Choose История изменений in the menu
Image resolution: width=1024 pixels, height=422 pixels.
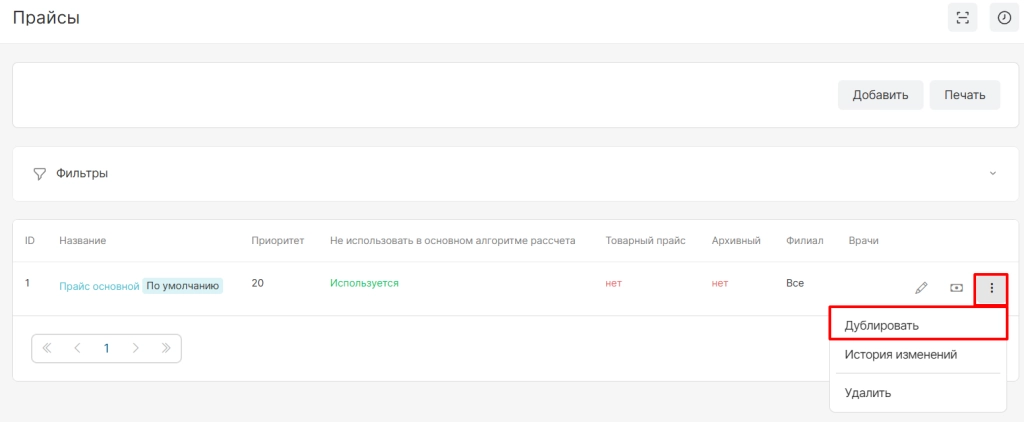click(900, 354)
